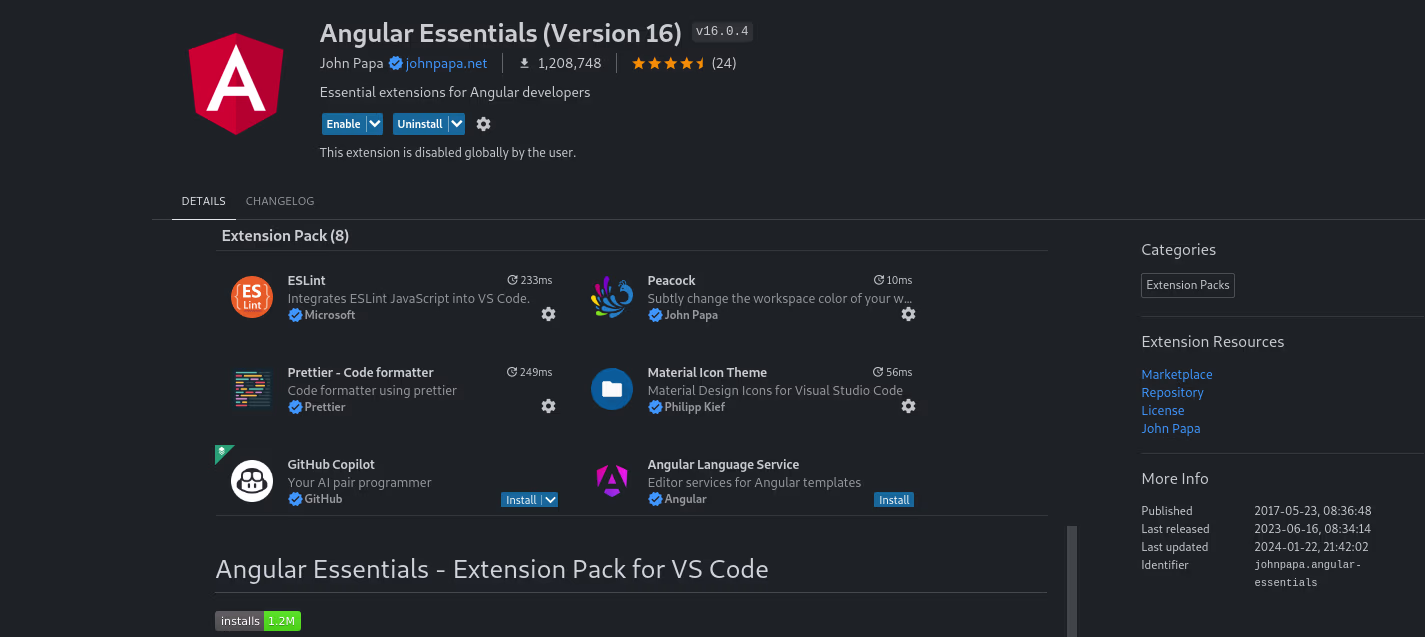The height and width of the screenshot is (637, 1425).
Task: Click the Last updated 2024-01-22 value
Action: click(x=1312, y=547)
